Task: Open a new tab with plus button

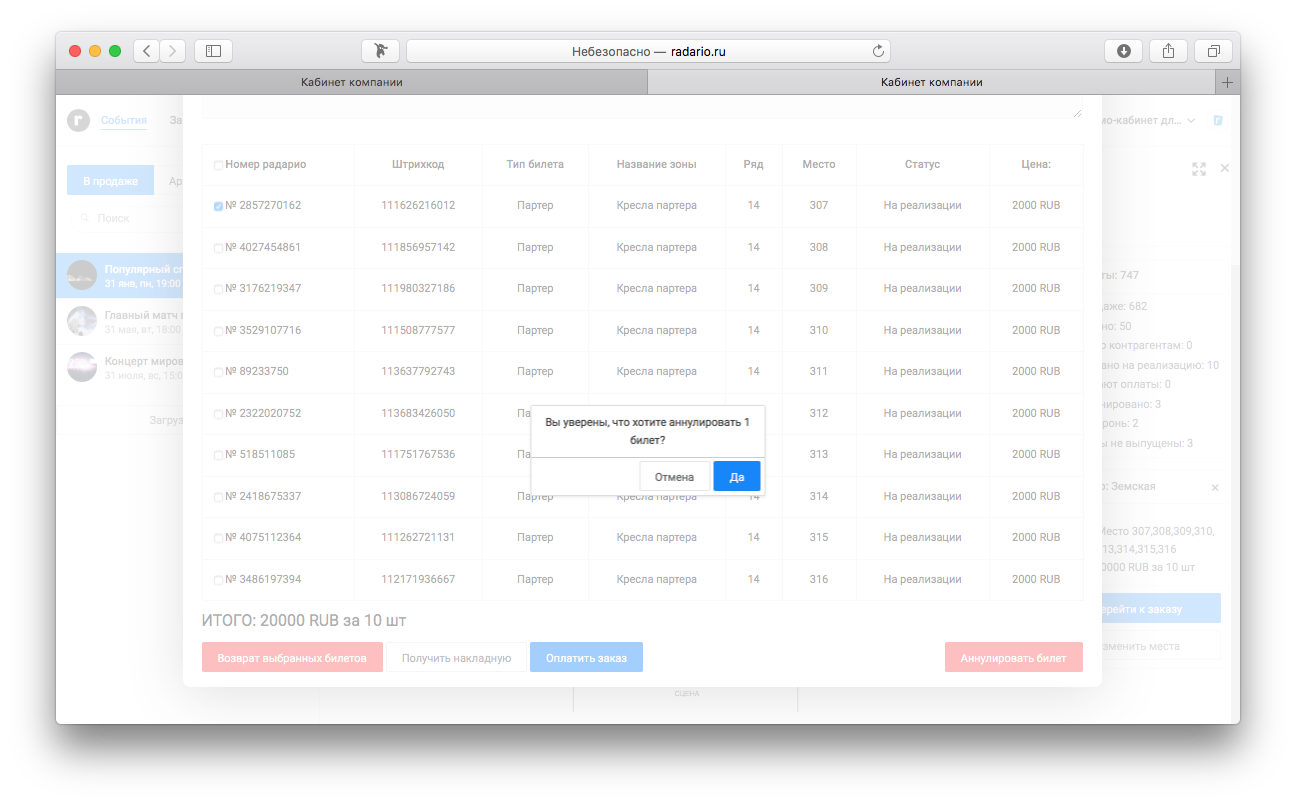Action: click(1228, 82)
